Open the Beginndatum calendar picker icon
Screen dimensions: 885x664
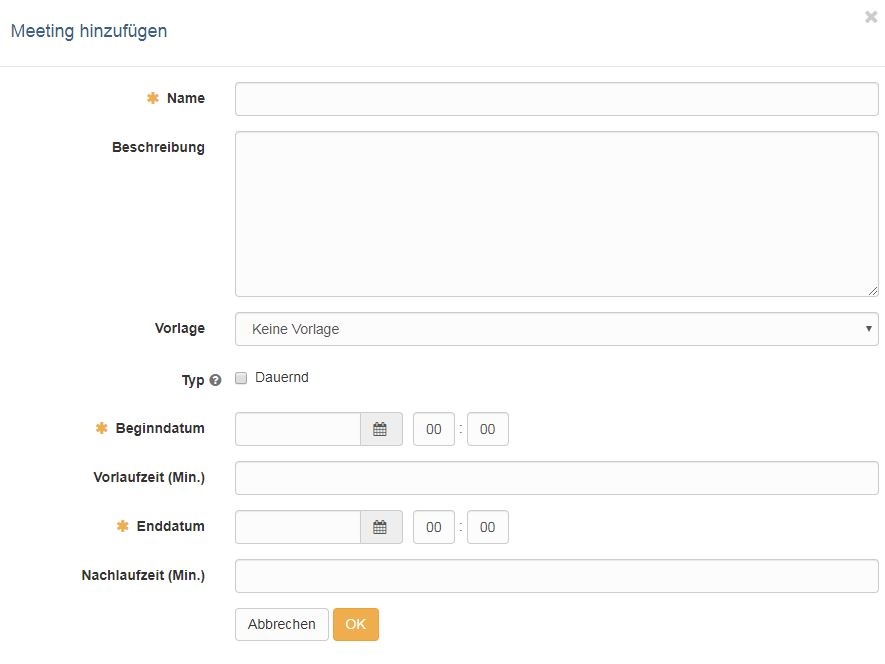point(380,429)
